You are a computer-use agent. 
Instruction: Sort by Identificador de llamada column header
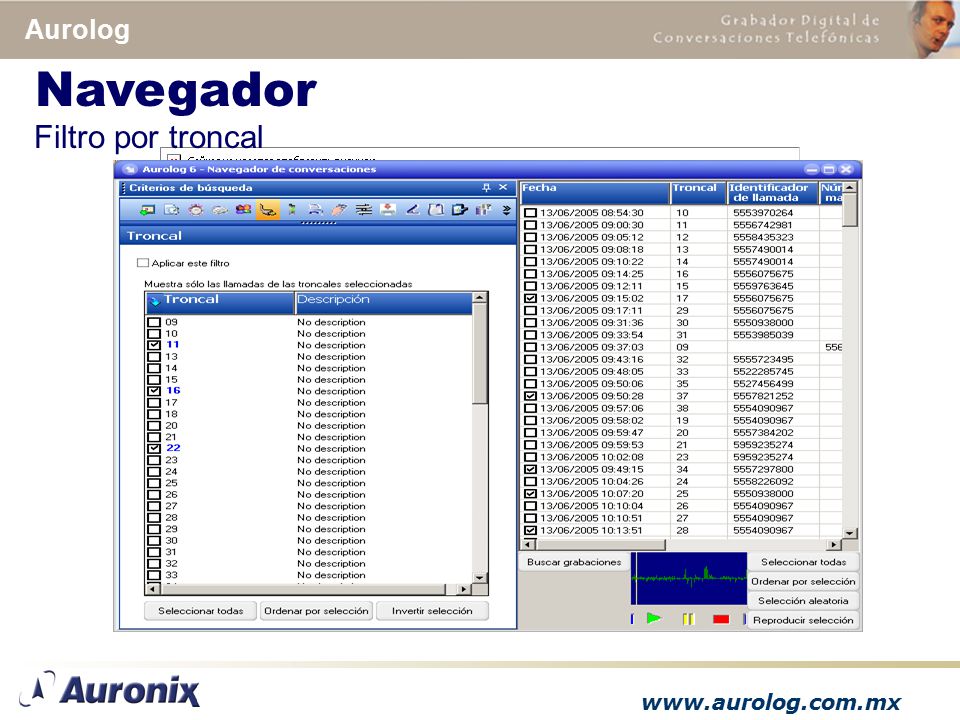[x=773, y=192]
